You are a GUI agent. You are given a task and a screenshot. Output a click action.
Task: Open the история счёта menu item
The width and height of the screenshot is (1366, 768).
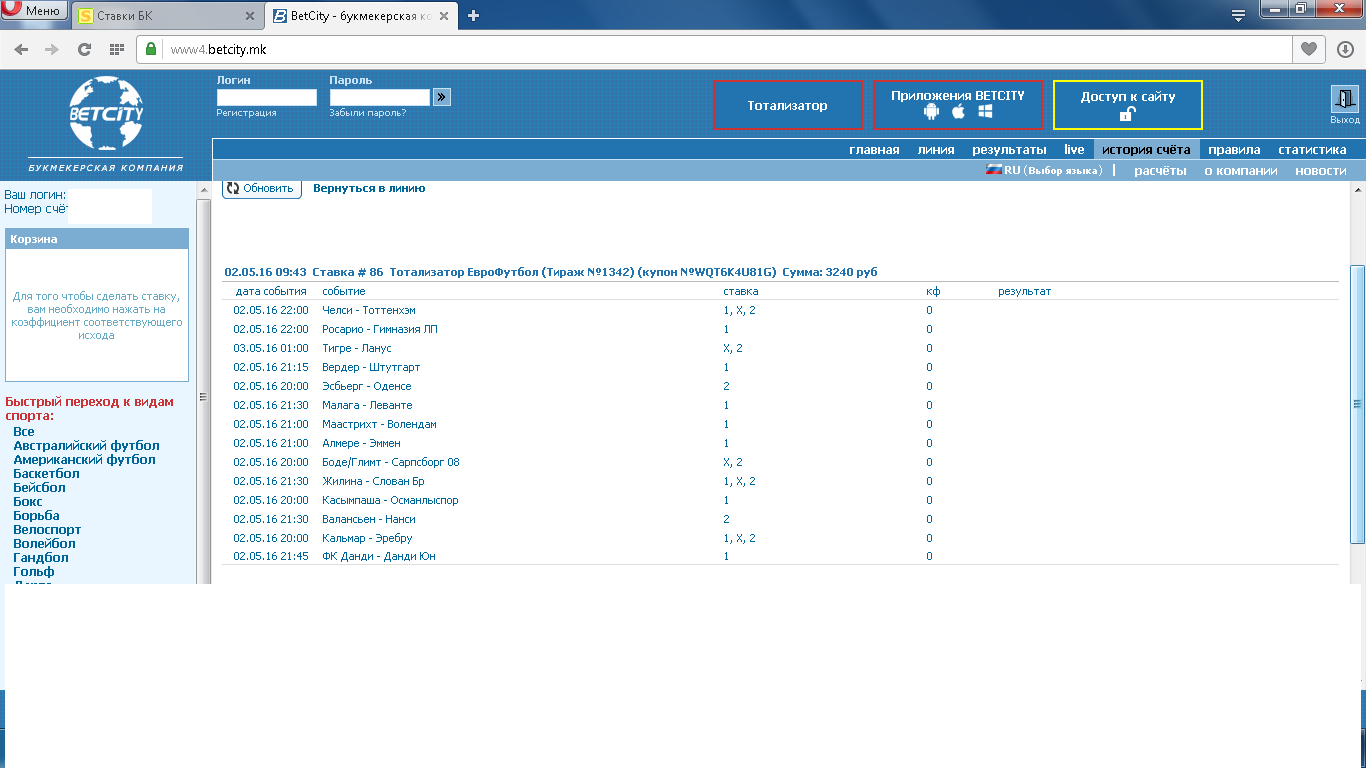click(1146, 150)
